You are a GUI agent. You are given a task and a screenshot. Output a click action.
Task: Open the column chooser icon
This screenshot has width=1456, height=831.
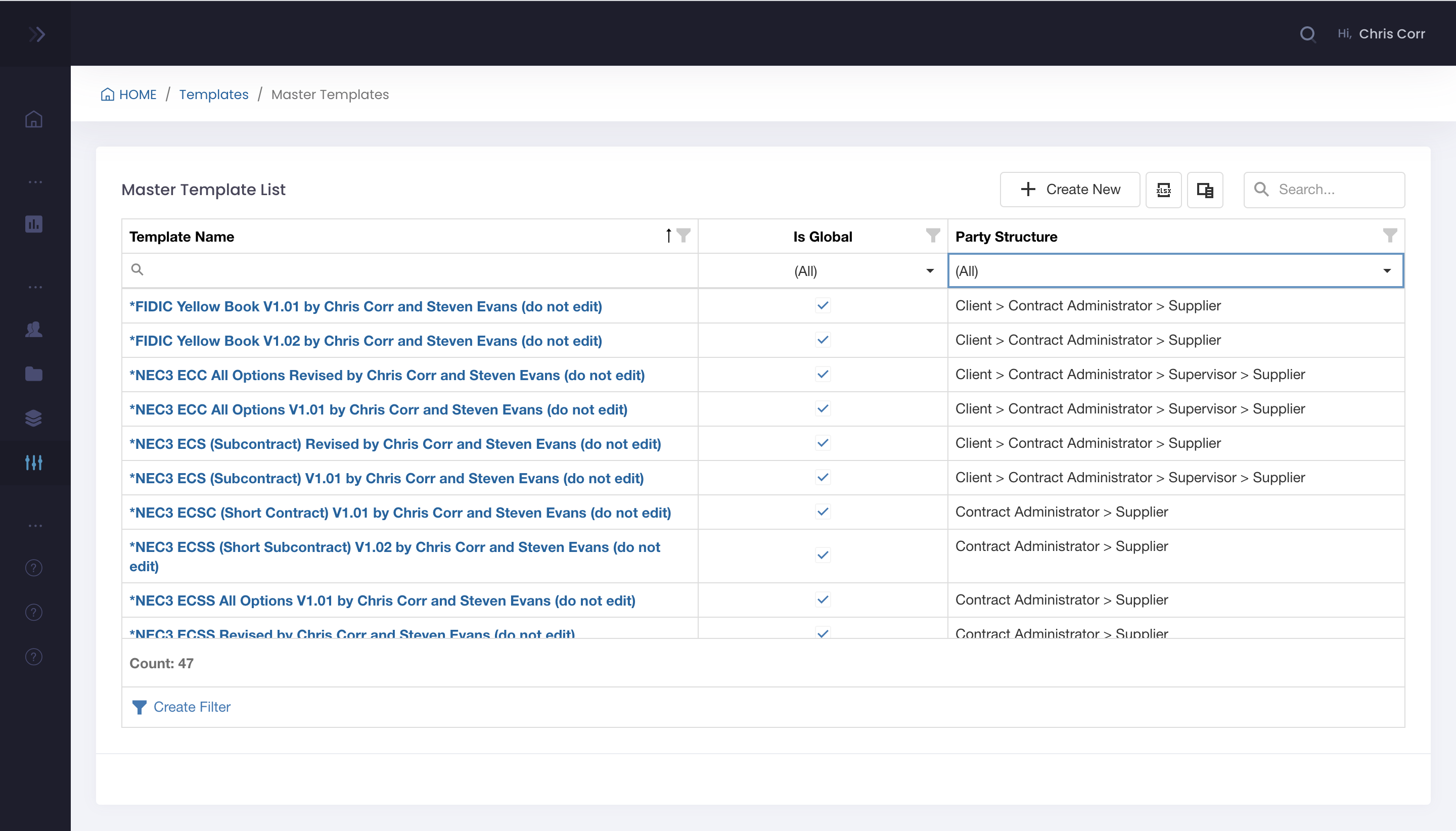pyautogui.click(x=1205, y=190)
